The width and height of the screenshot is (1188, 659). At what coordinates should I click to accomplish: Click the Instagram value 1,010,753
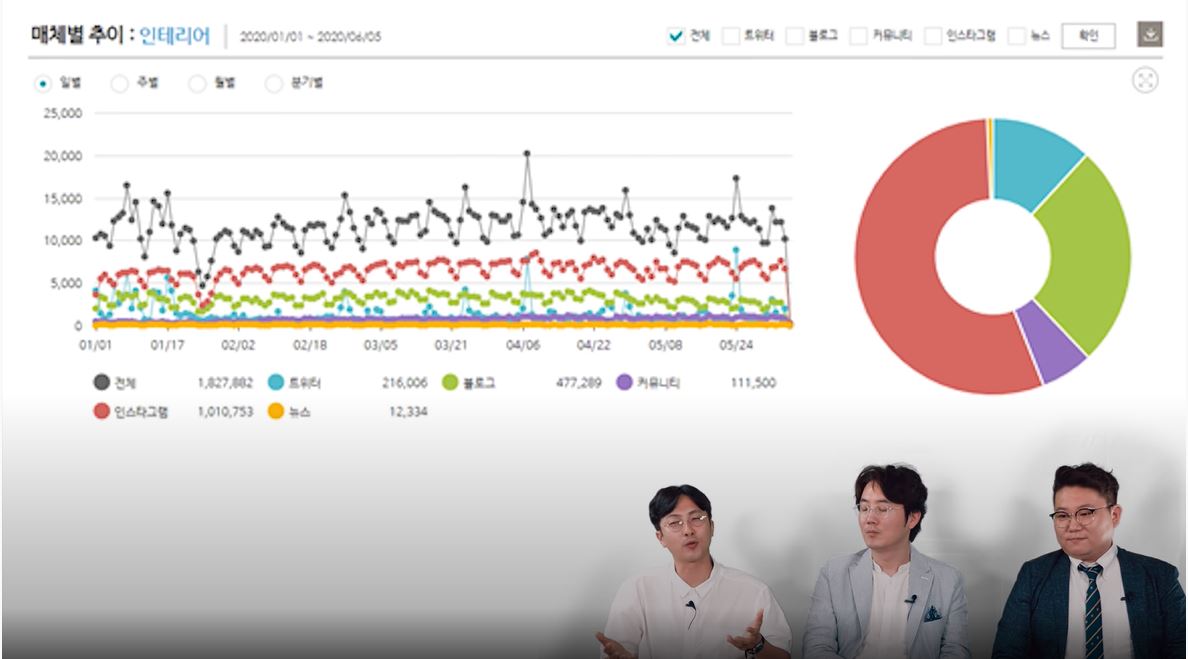click(225, 411)
